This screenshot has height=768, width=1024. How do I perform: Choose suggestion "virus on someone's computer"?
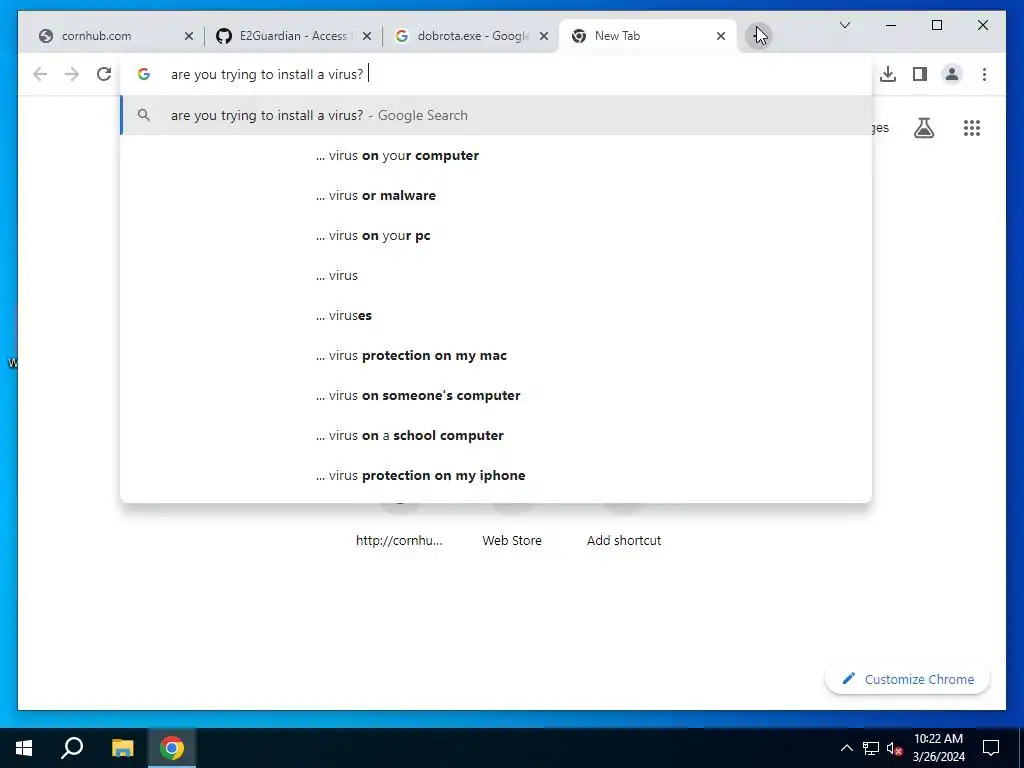coord(496,395)
